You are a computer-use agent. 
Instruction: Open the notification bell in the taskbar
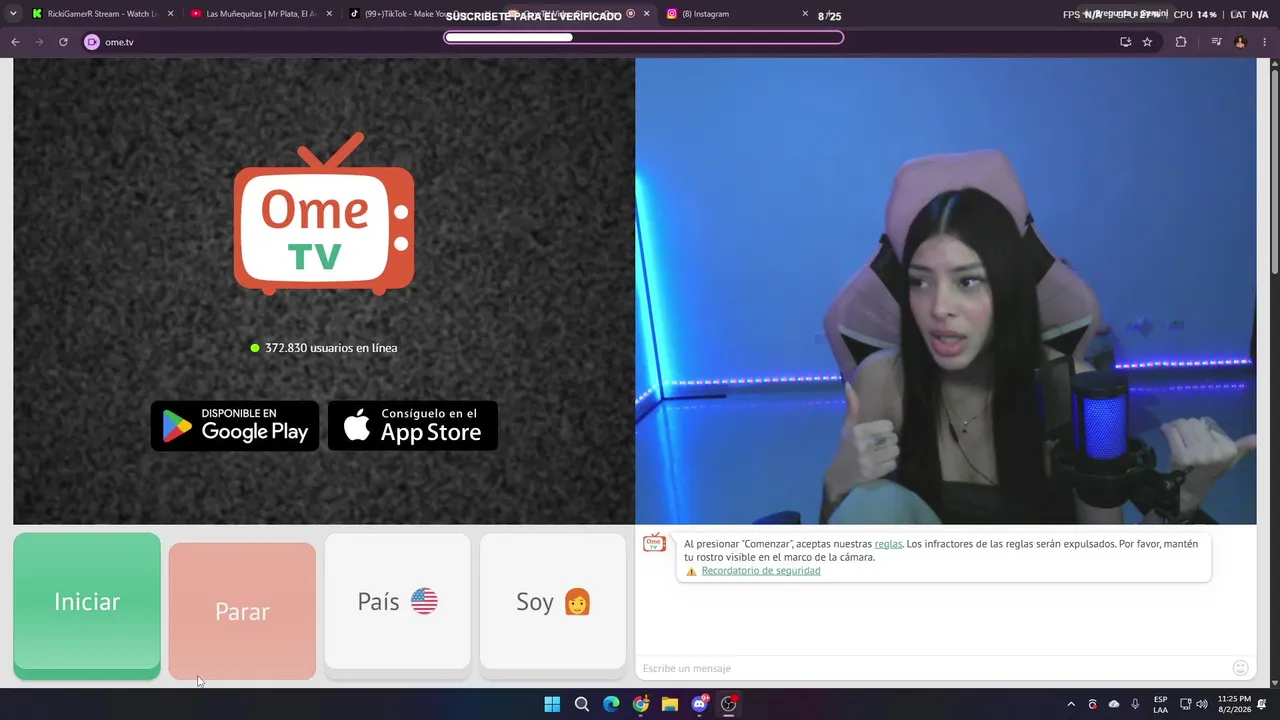(1262, 704)
